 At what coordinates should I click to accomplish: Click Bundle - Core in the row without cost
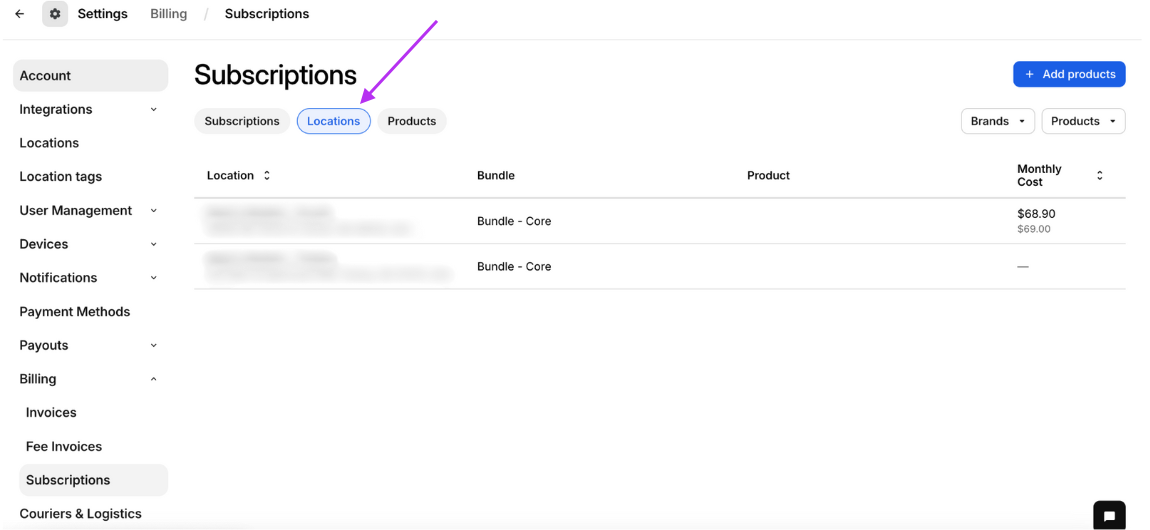(514, 266)
